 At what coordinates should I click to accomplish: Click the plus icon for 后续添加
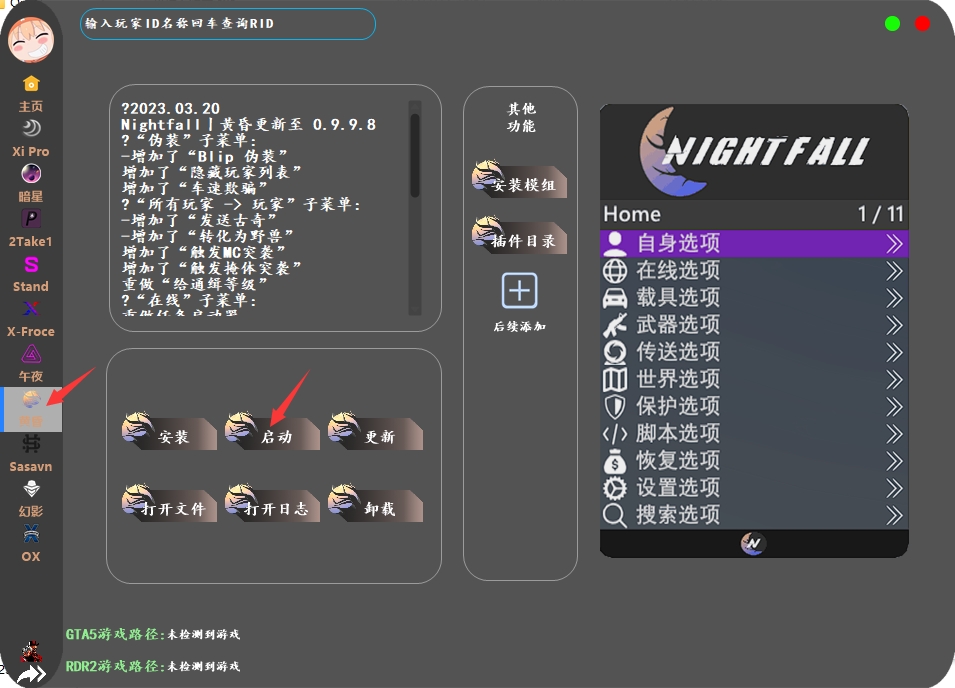(x=519, y=291)
